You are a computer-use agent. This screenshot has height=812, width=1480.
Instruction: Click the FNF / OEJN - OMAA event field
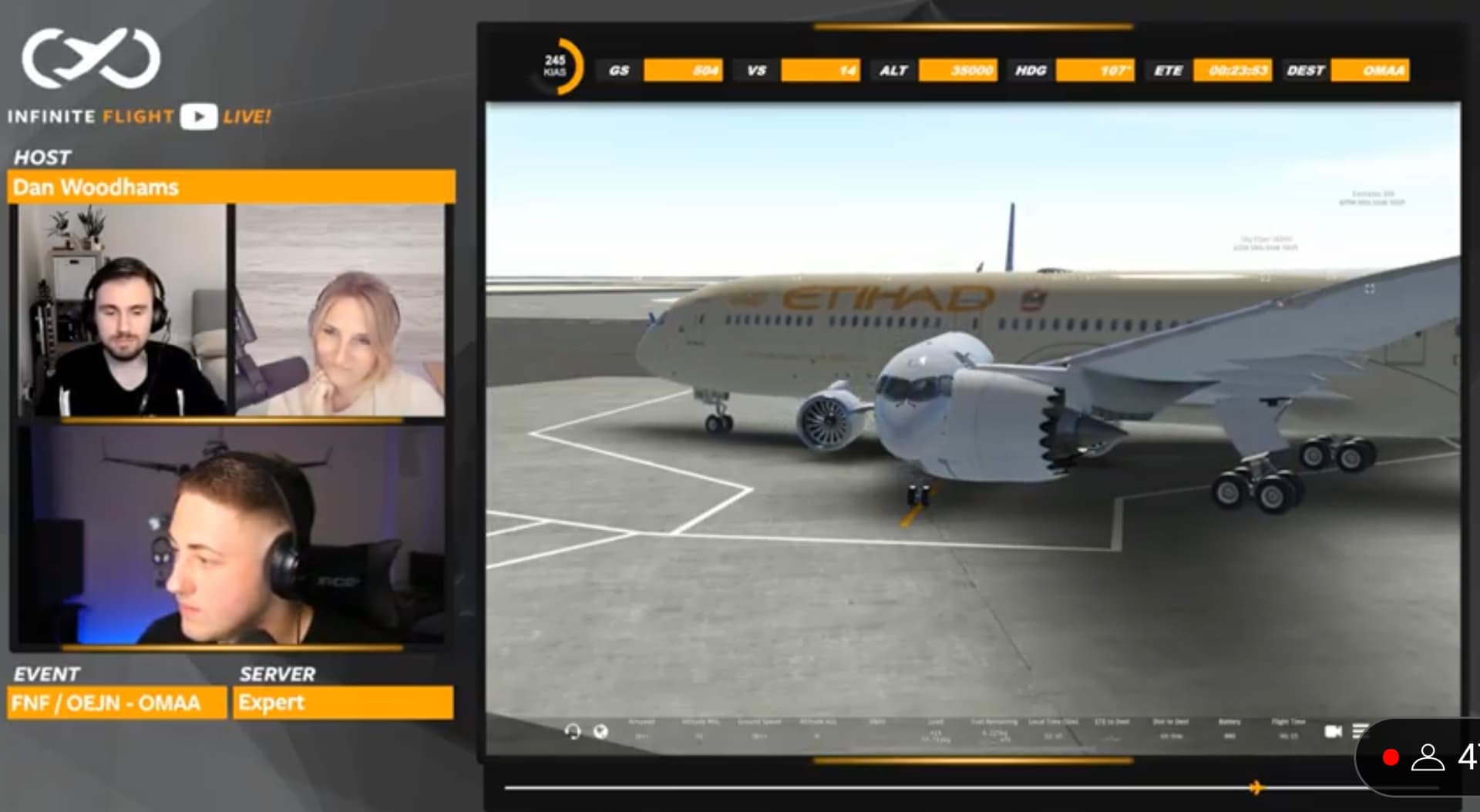click(x=117, y=703)
